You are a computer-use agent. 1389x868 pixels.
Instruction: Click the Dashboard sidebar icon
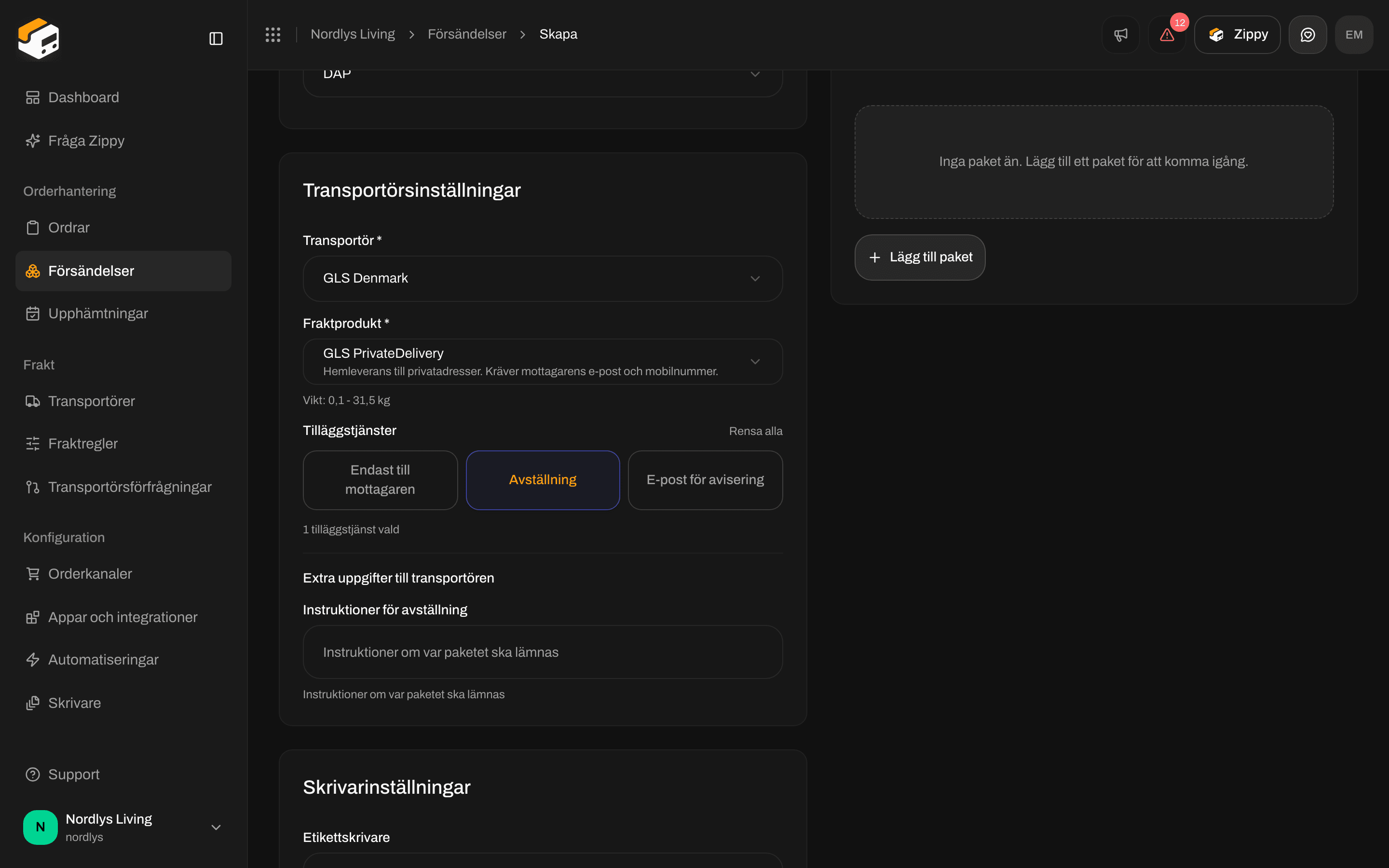(x=33, y=97)
